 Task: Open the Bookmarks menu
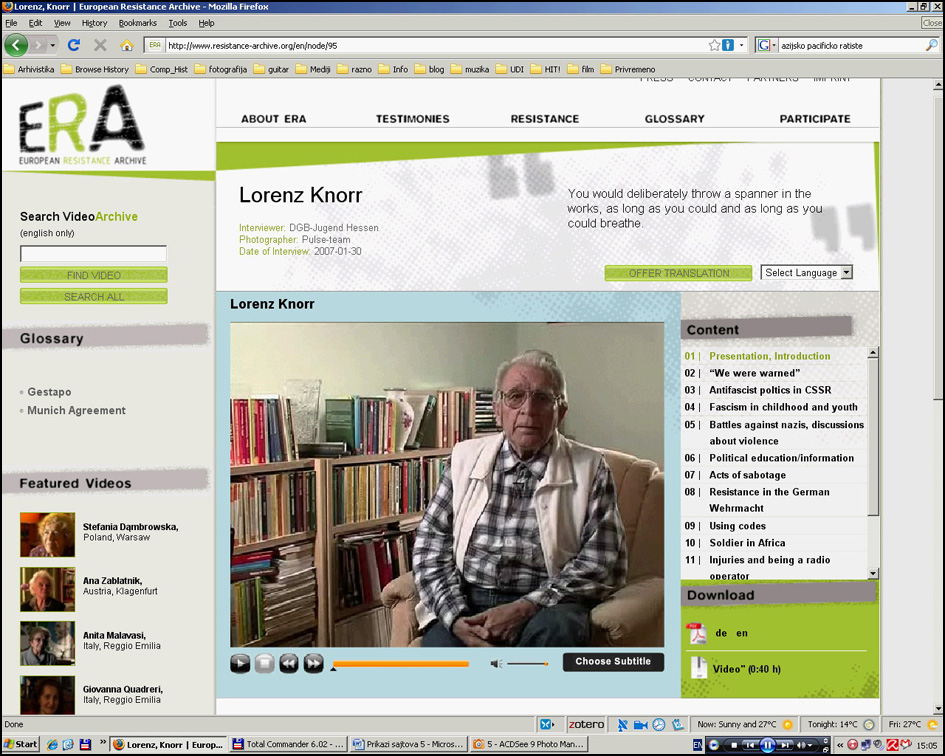tap(137, 23)
